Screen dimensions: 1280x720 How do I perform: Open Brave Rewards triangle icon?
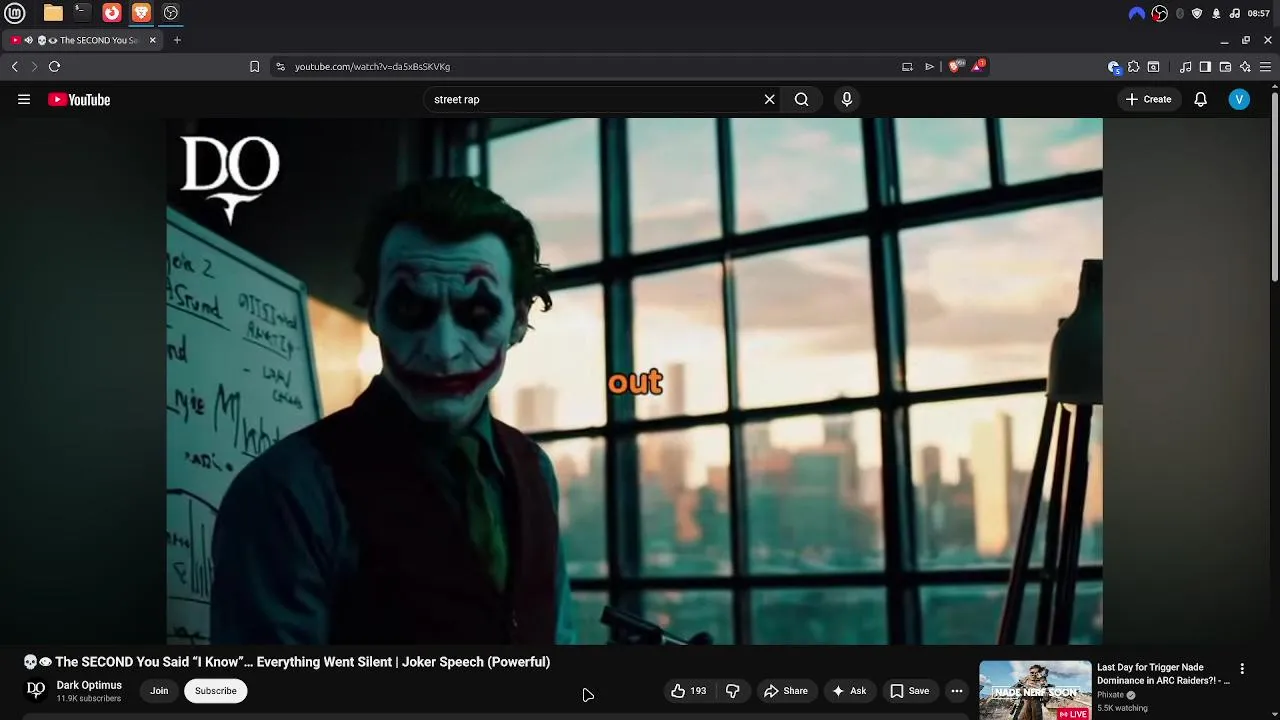point(978,66)
